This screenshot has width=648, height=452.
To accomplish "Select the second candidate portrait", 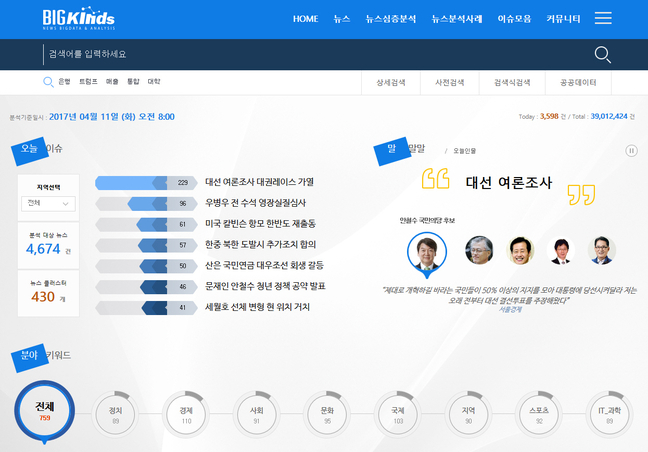I will tap(479, 250).
